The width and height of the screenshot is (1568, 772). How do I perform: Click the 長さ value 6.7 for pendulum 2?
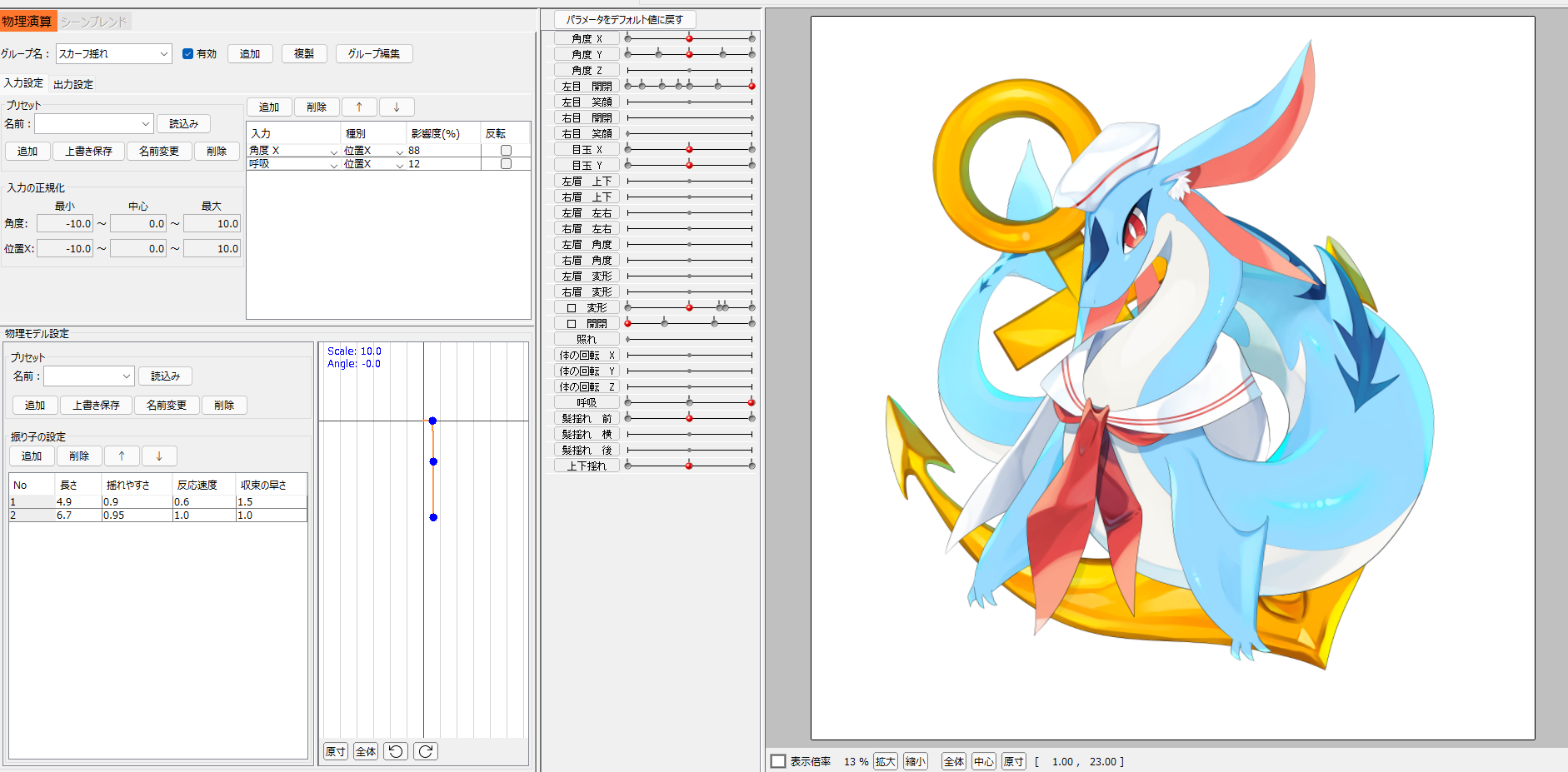coord(77,515)
